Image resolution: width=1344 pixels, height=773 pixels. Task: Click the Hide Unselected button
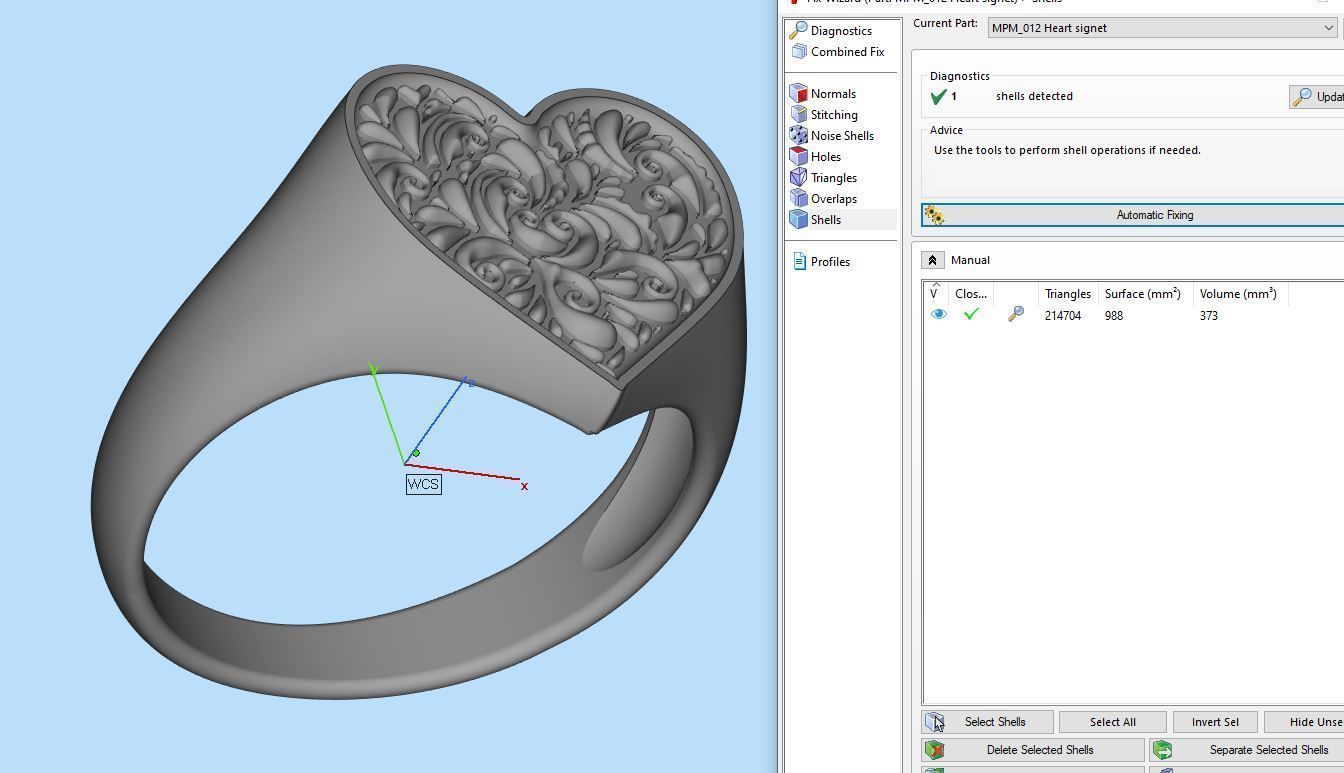tap(1304, 722)
